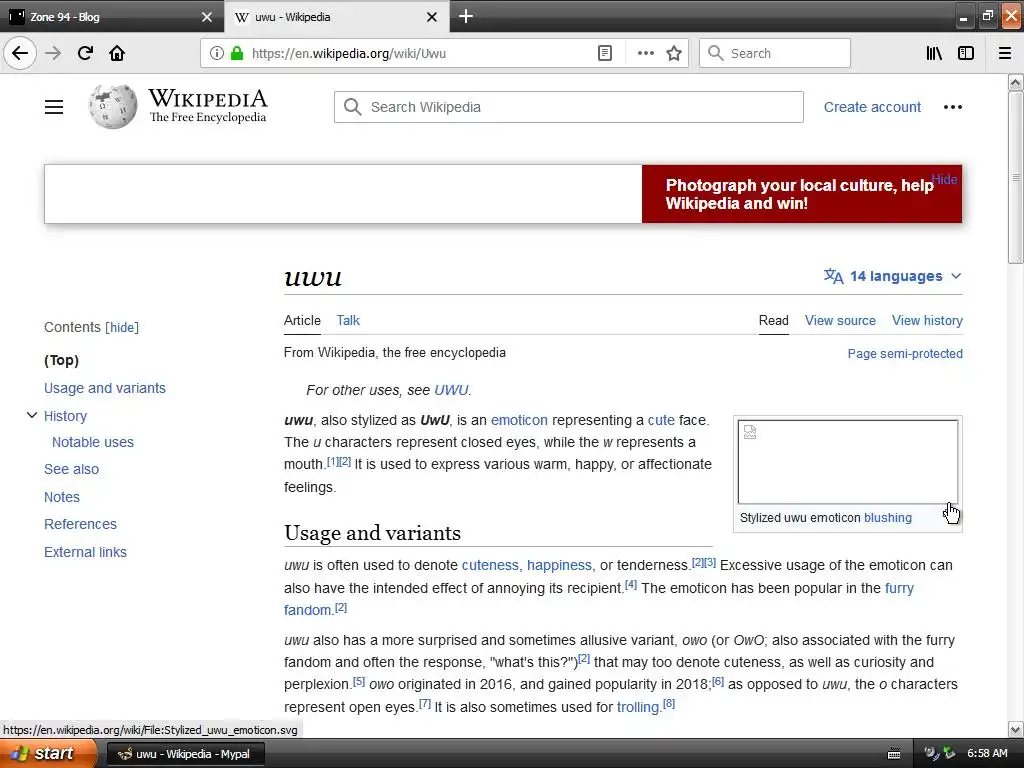The width and height of the screenshot is (1024, 768).
Task: Close the uwu - Wikipedia tab
Action: (x=432, y=17)
